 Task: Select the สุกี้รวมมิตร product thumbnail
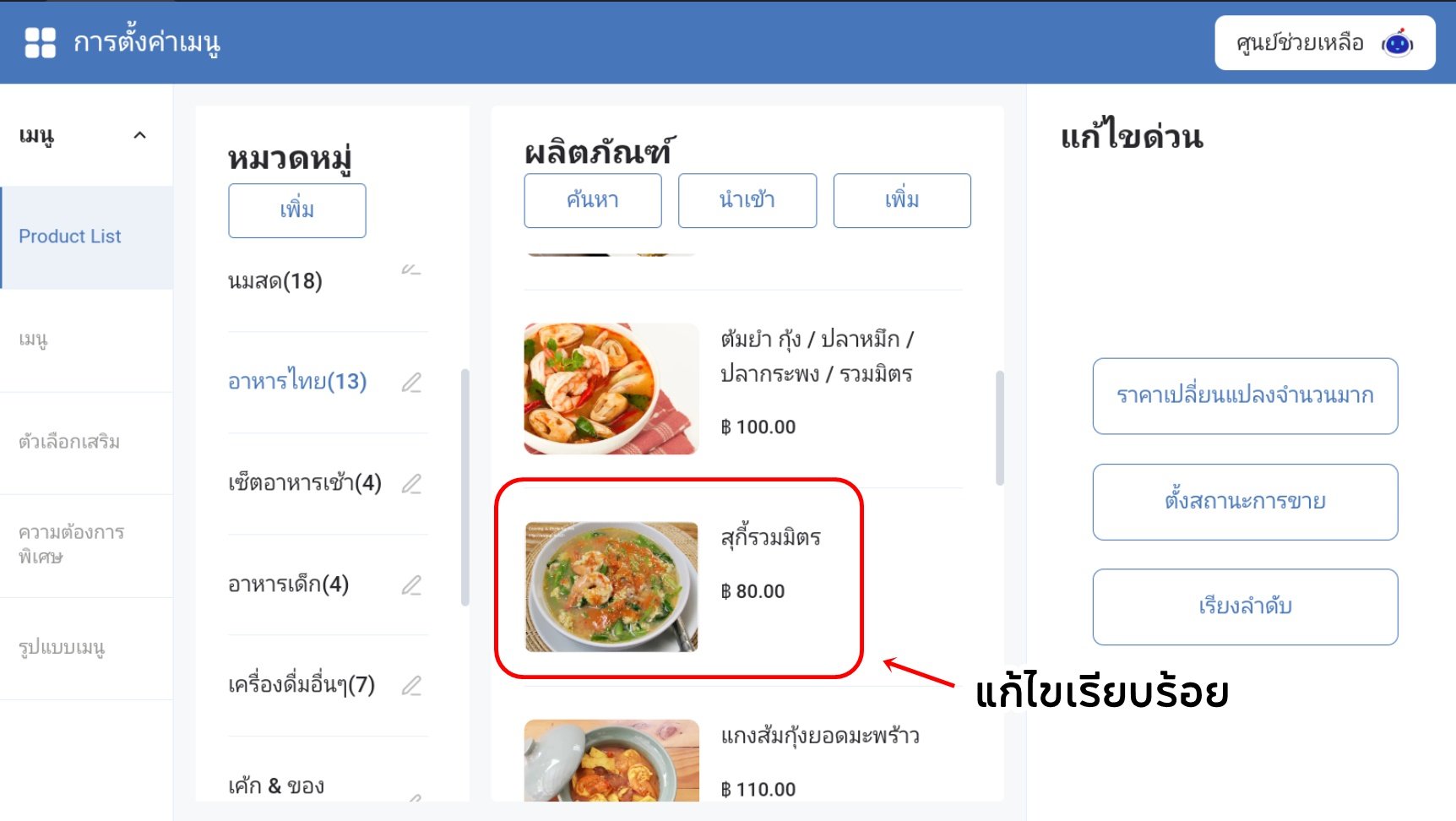[611, 587]
